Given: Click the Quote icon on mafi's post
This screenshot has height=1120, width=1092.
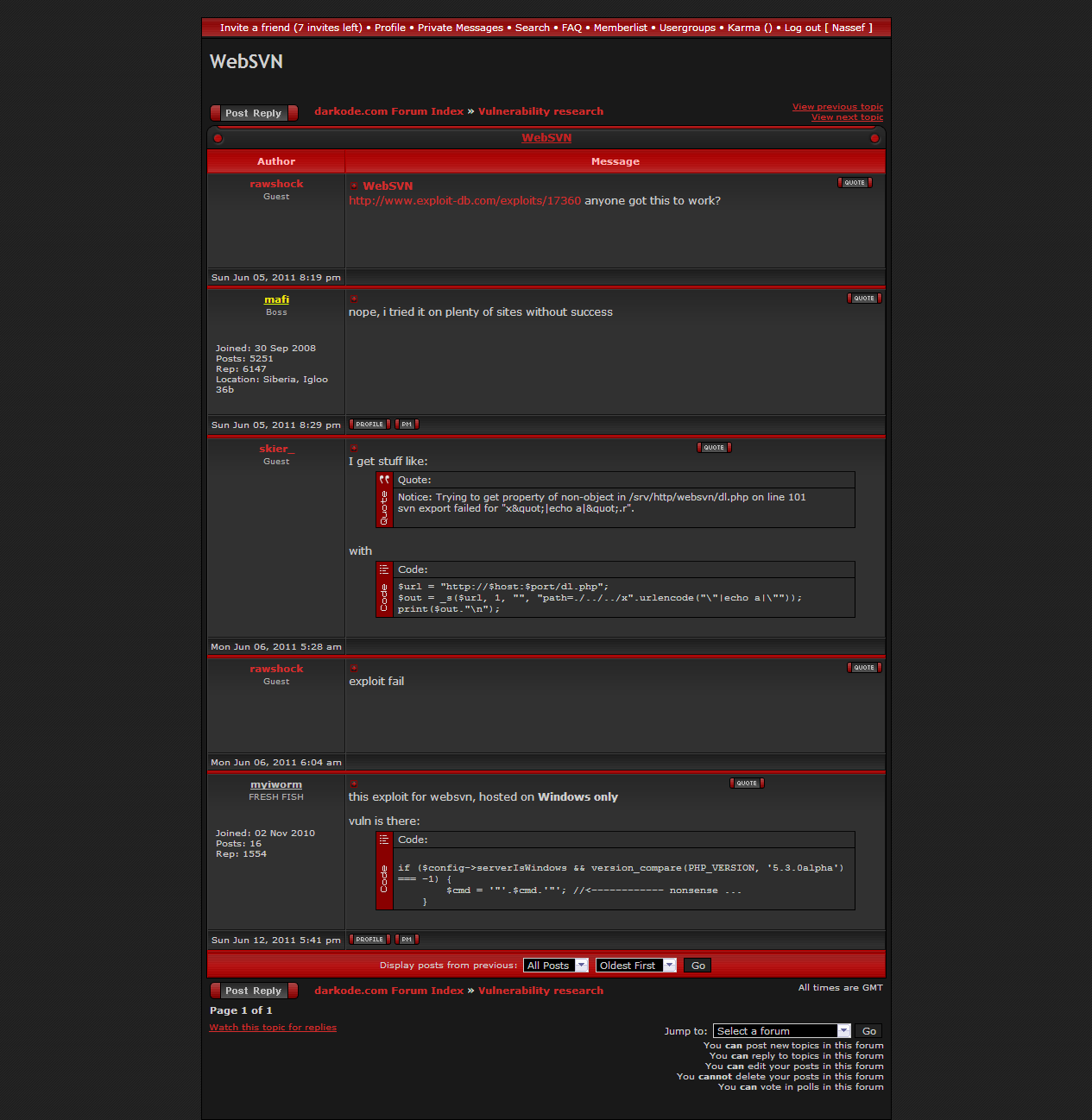Looking at the screenshot, I should (x=864, y=299).
